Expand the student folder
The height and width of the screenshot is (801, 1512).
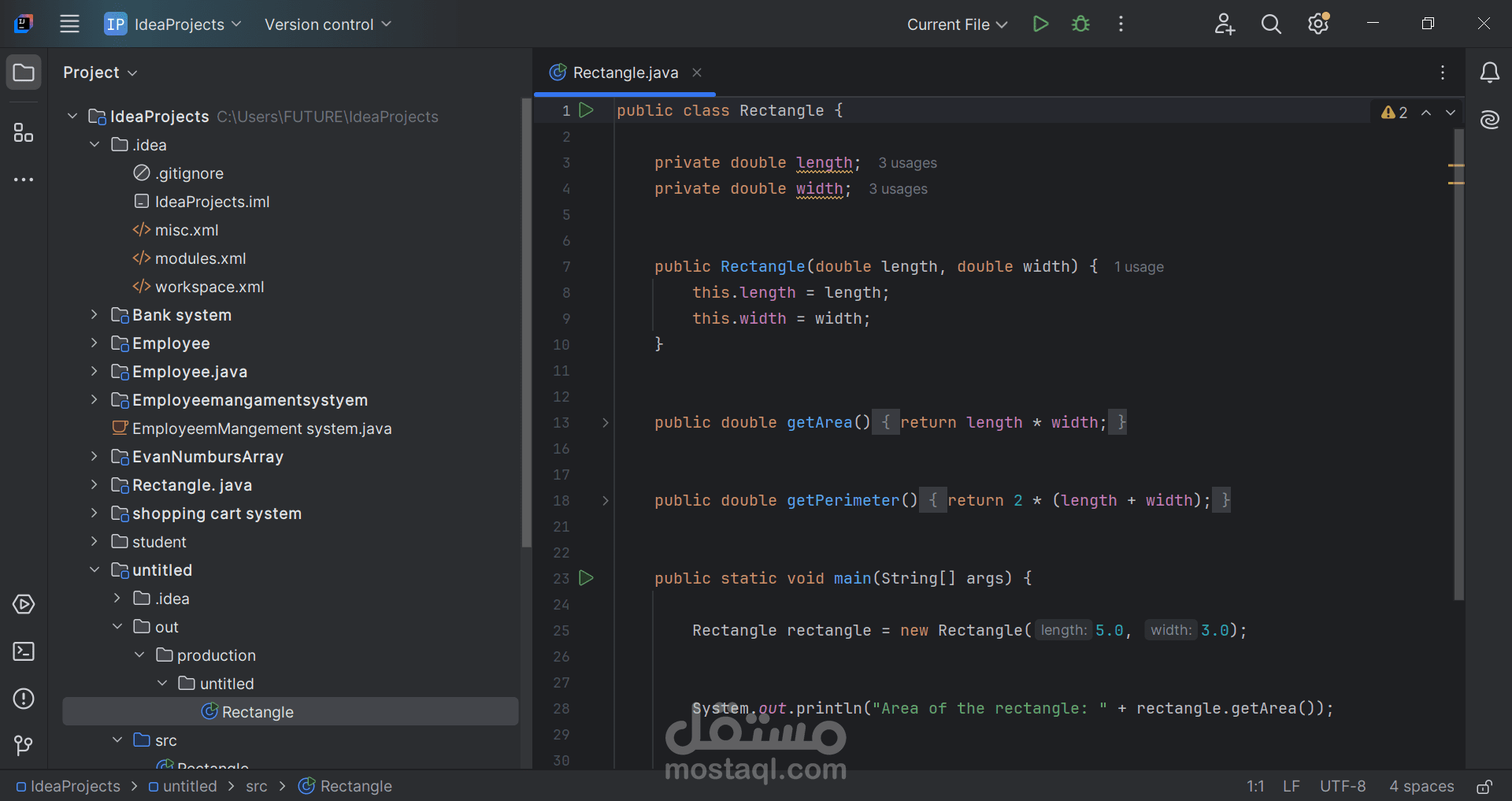[x=94, y=542]
